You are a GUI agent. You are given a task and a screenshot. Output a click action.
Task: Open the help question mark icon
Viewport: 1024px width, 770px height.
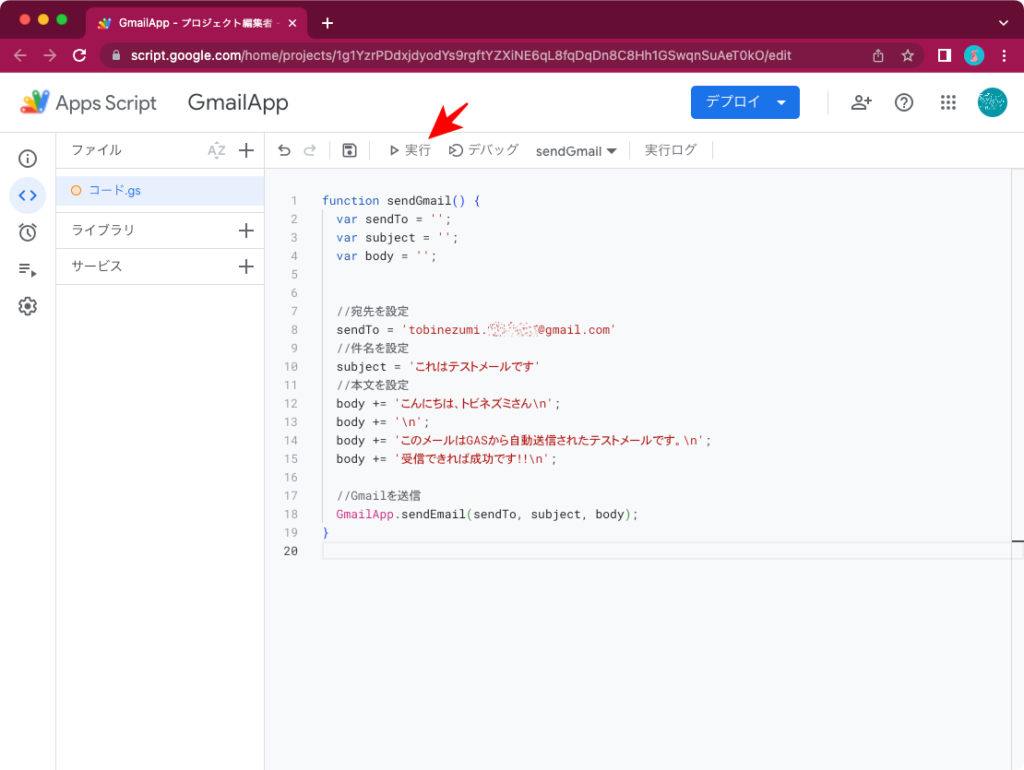[904, 103]
